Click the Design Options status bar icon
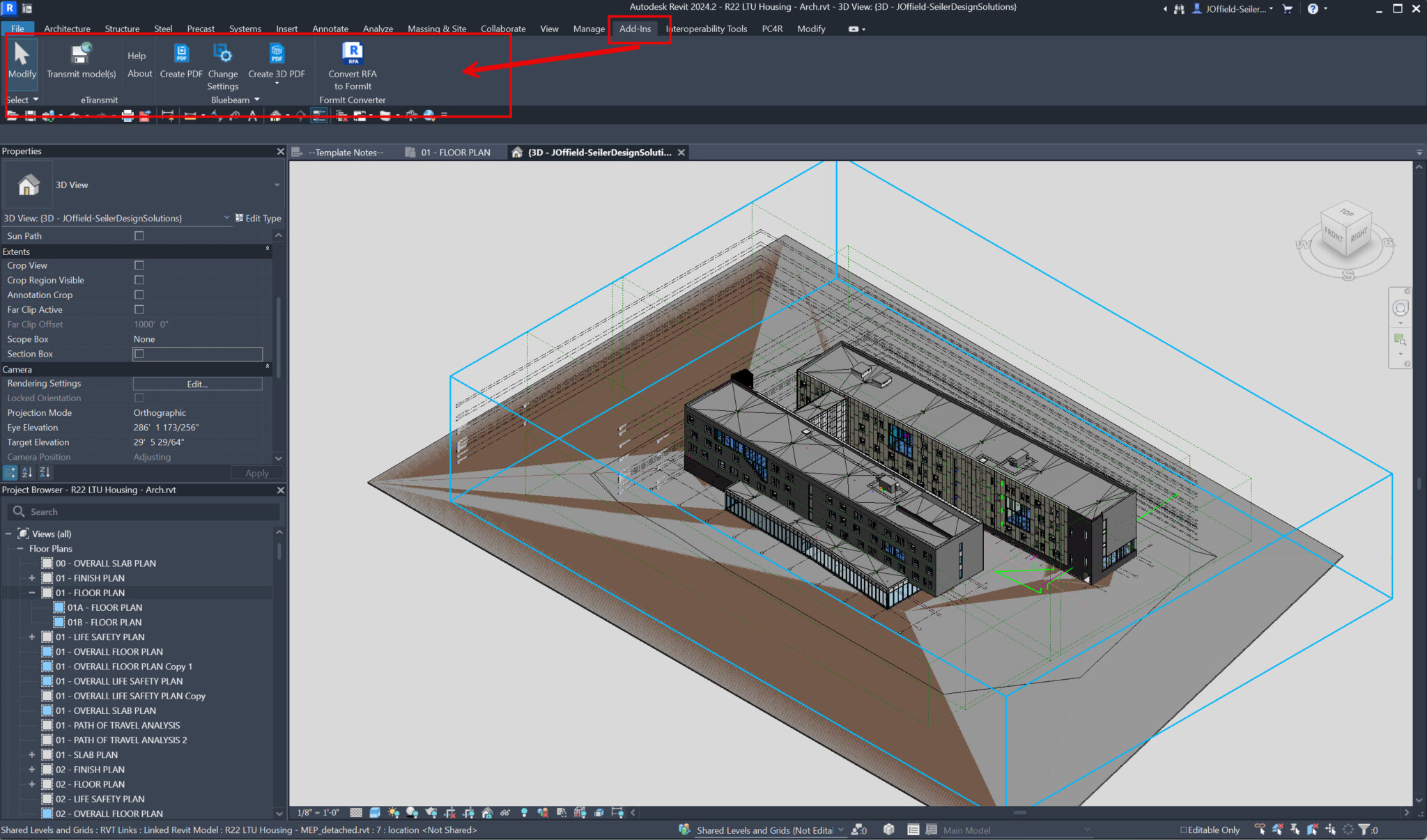Image resolution: width=1427 pixels, height=840 pixels. pos(913,830)
